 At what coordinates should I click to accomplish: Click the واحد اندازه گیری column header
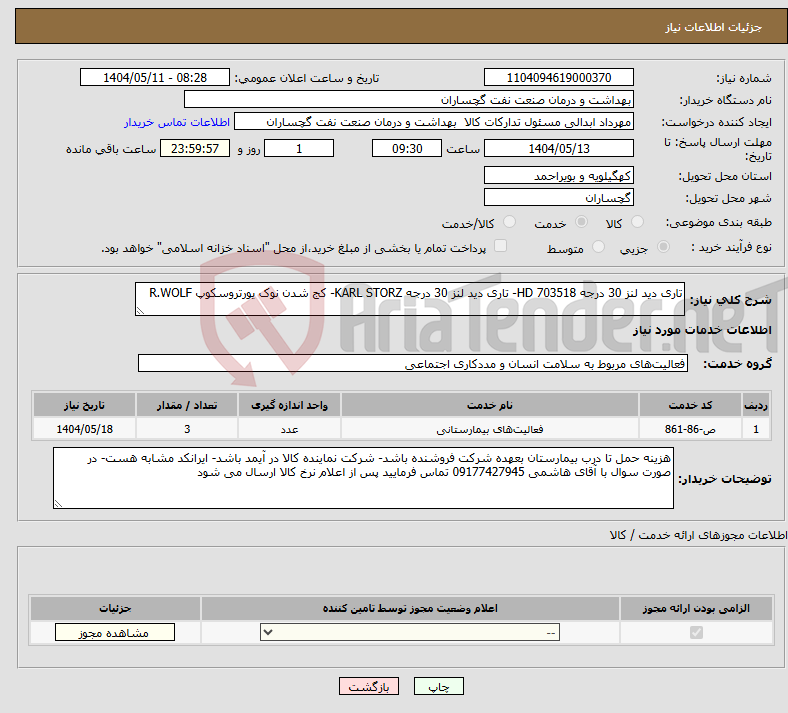pyautogui.click(x=289, y=405)
